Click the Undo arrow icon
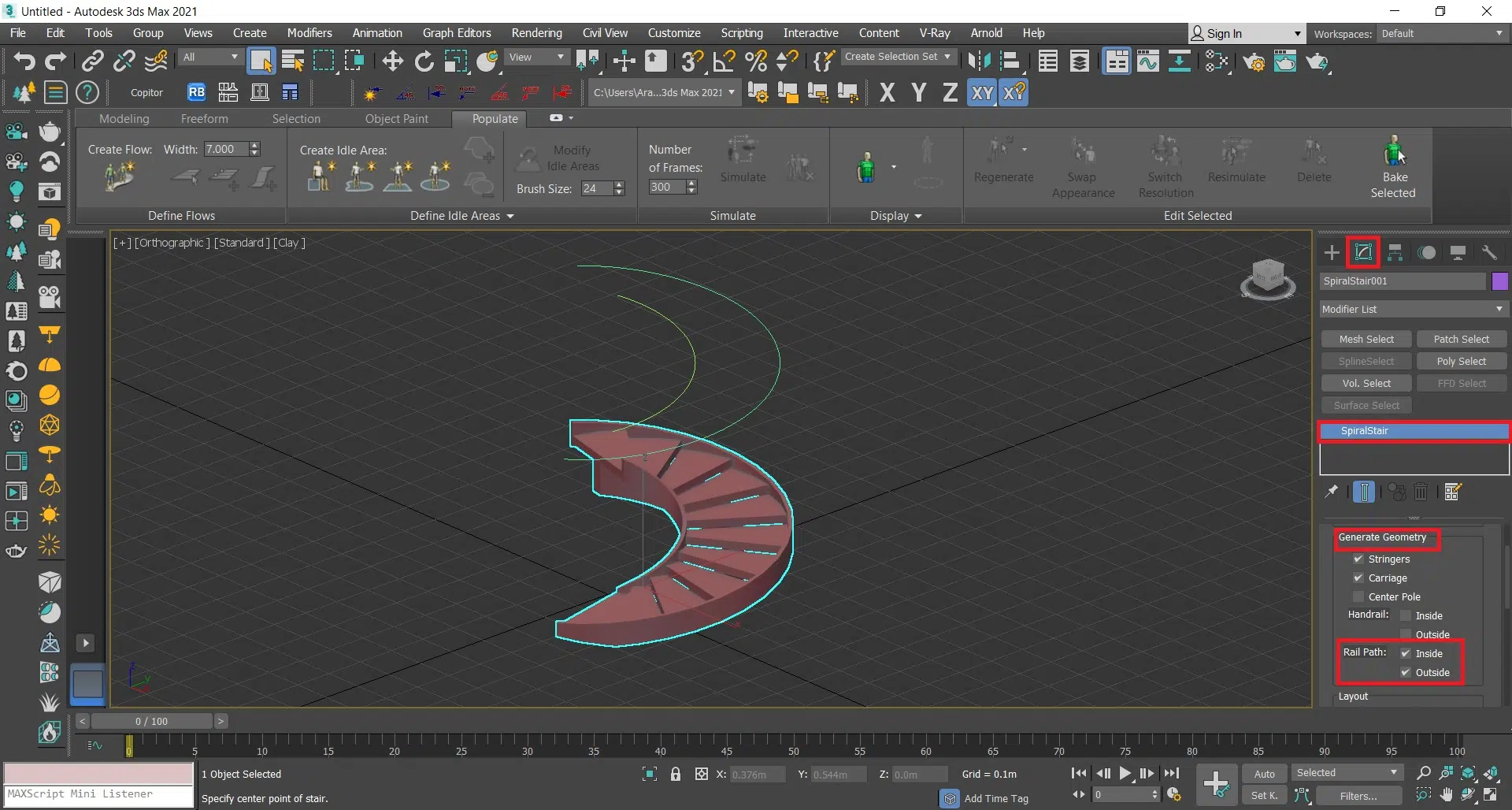1512x810 pixels. (24, 61)
